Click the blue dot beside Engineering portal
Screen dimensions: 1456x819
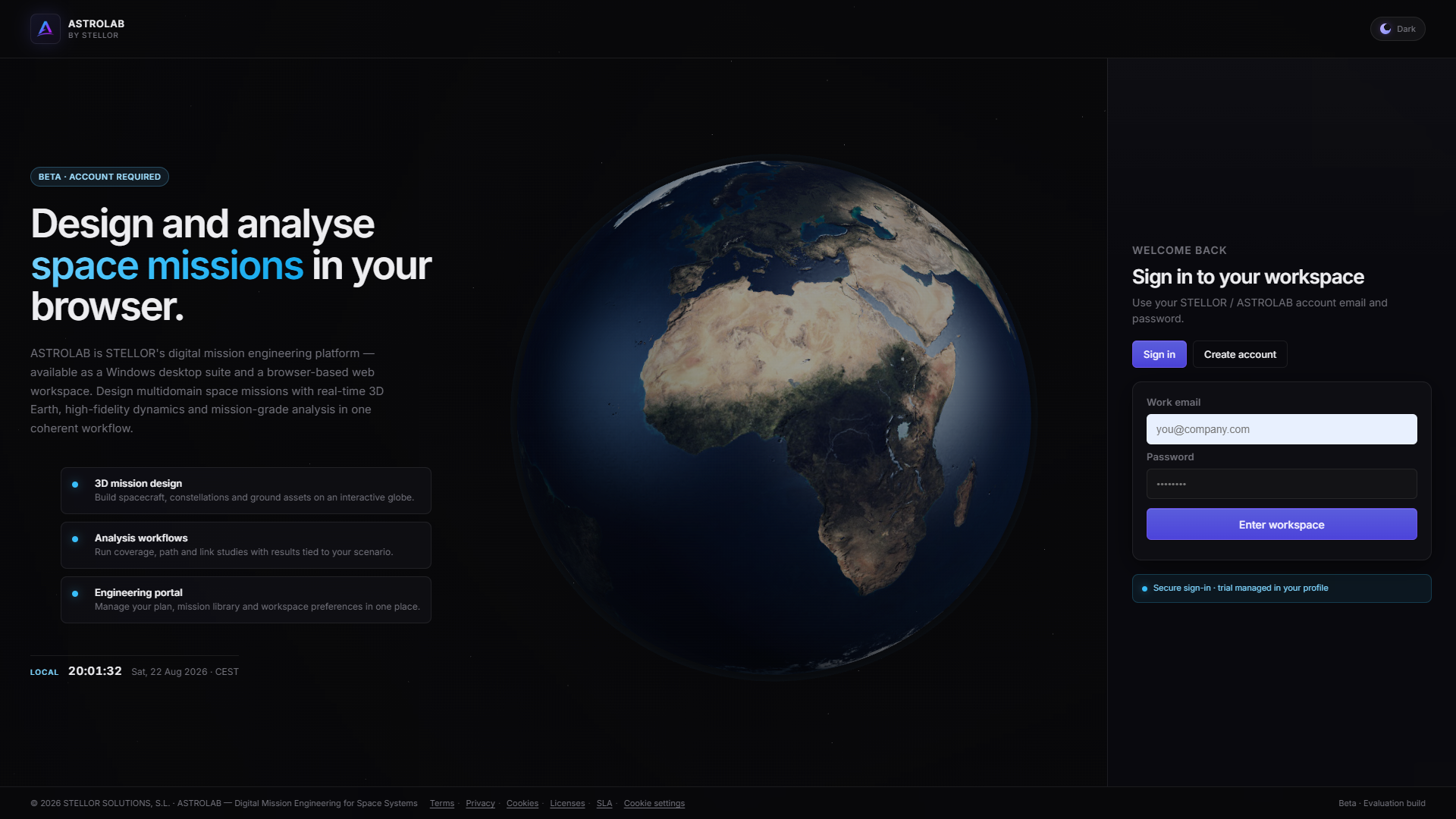(75, 594)
